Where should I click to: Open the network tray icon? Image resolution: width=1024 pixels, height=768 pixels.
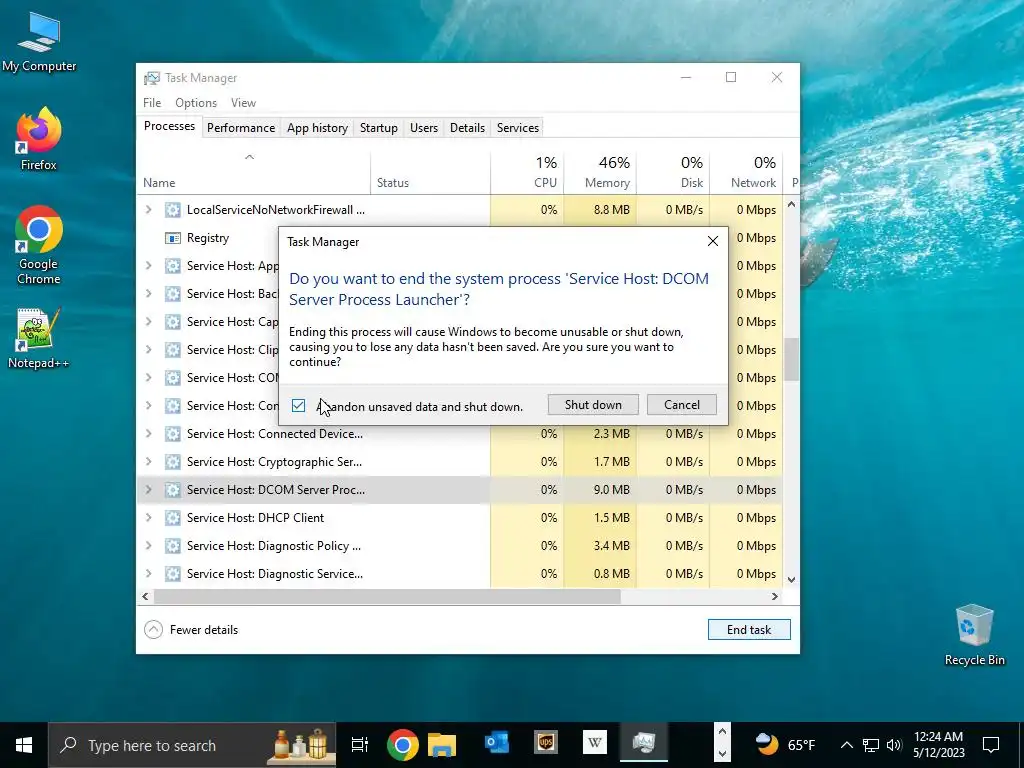(871, 745)
